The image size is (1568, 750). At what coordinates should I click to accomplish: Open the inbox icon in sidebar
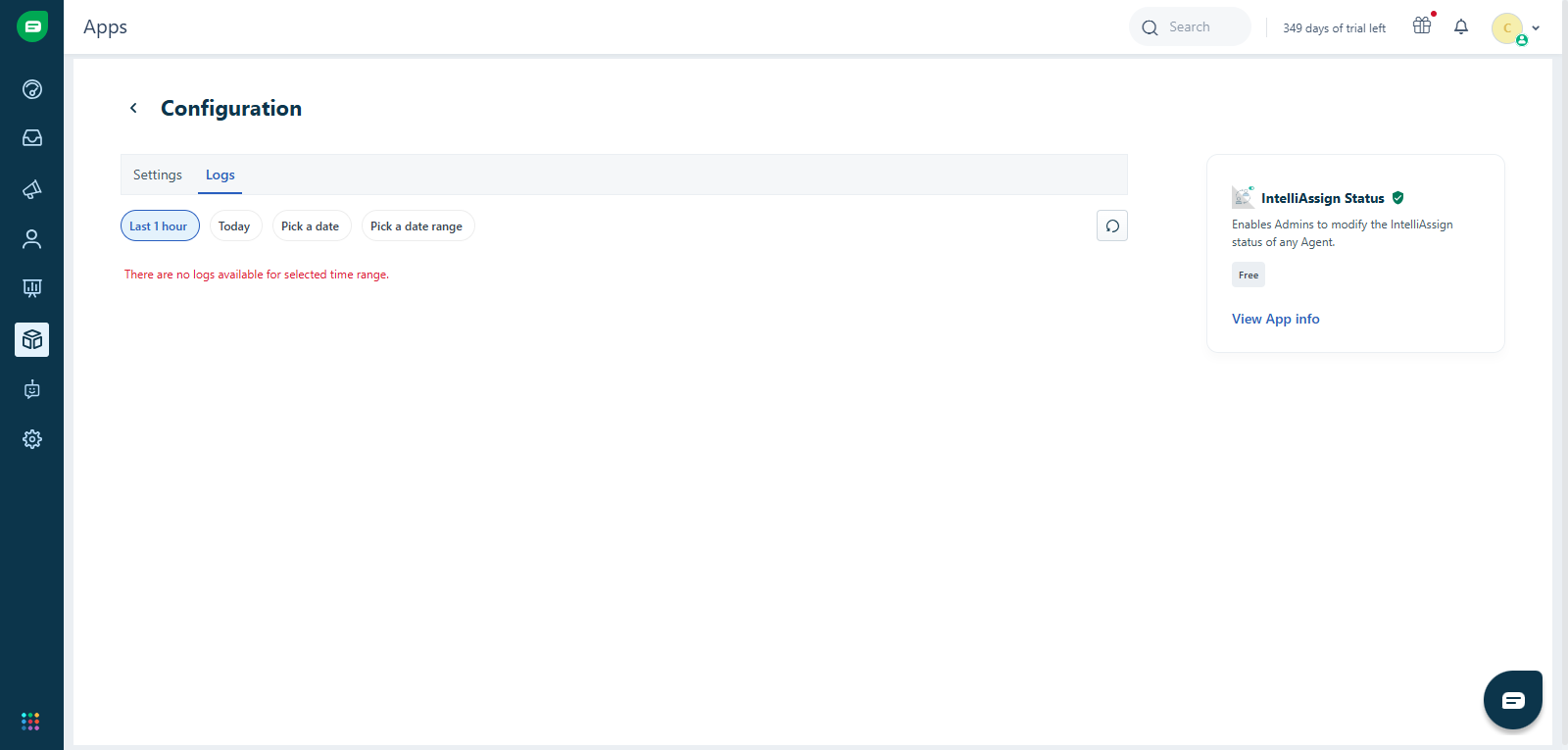click(32, 138)
